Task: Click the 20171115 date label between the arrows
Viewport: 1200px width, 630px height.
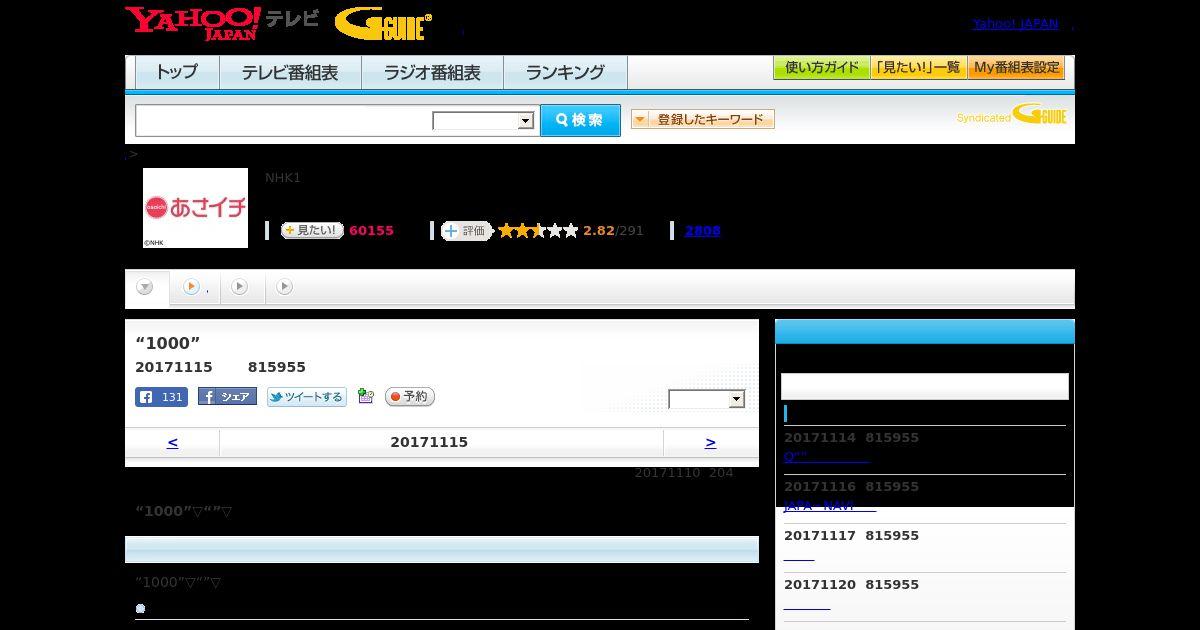Action: click(429, 442)
